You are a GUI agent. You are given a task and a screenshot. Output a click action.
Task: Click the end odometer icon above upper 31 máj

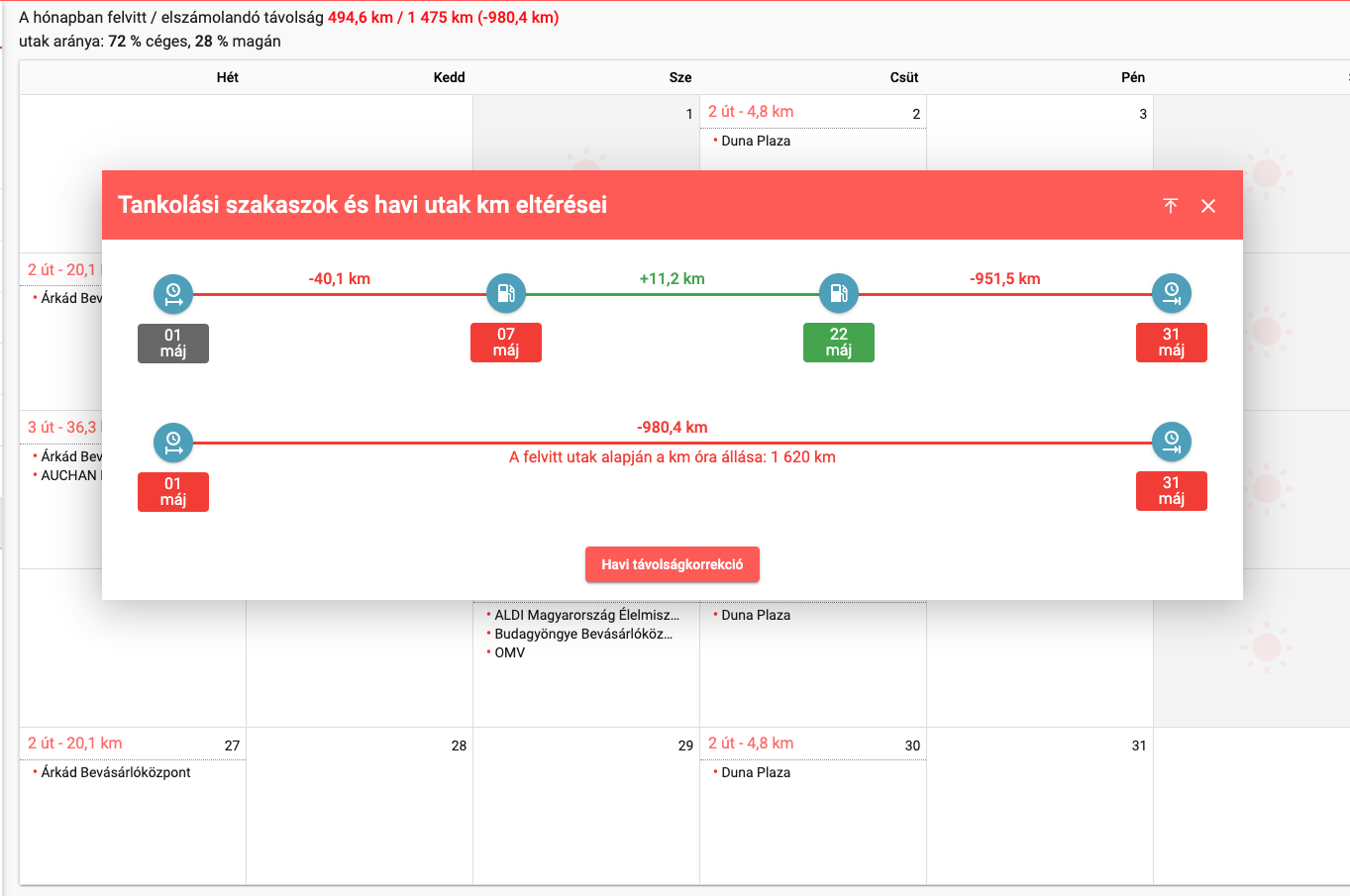coord(1172,293)
